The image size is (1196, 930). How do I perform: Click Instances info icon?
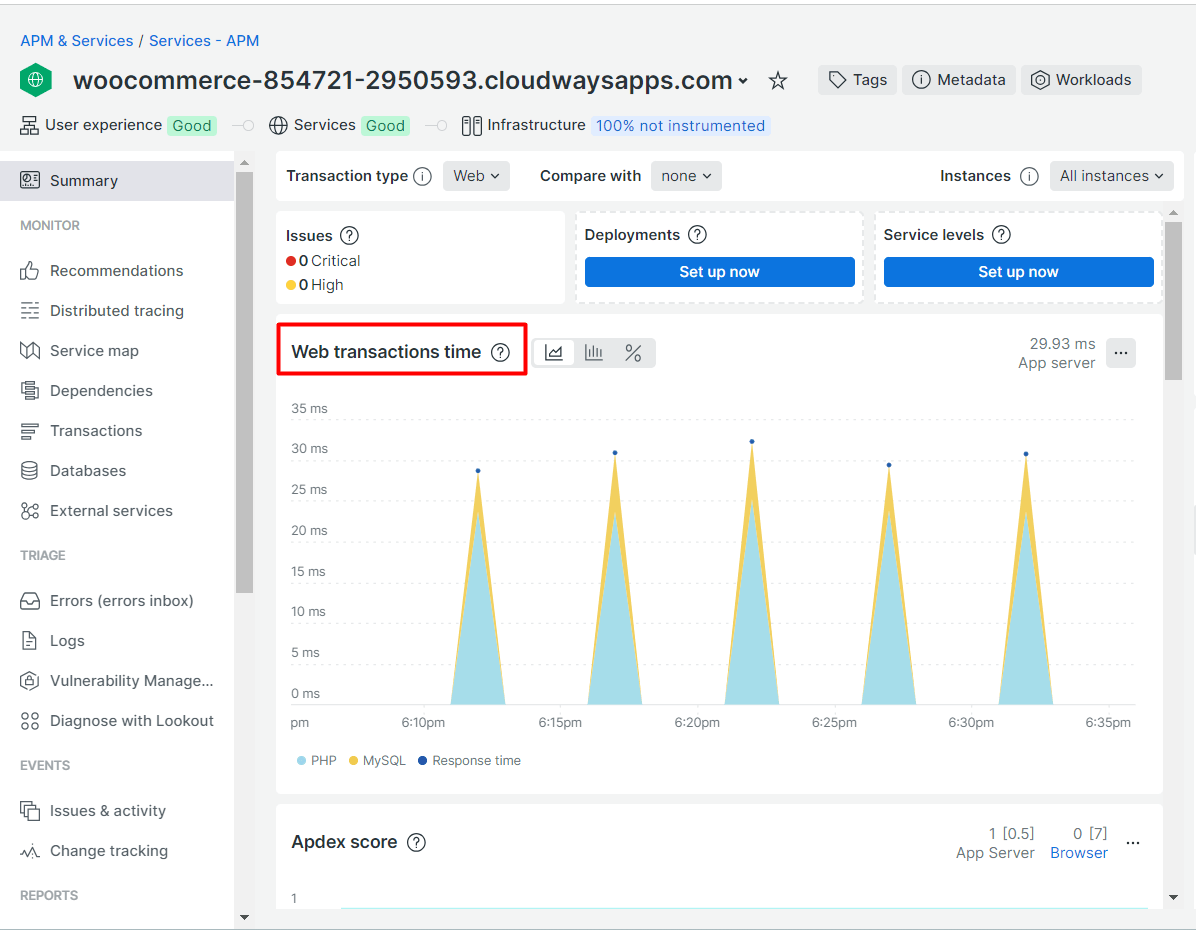[x=1029, y=177]
